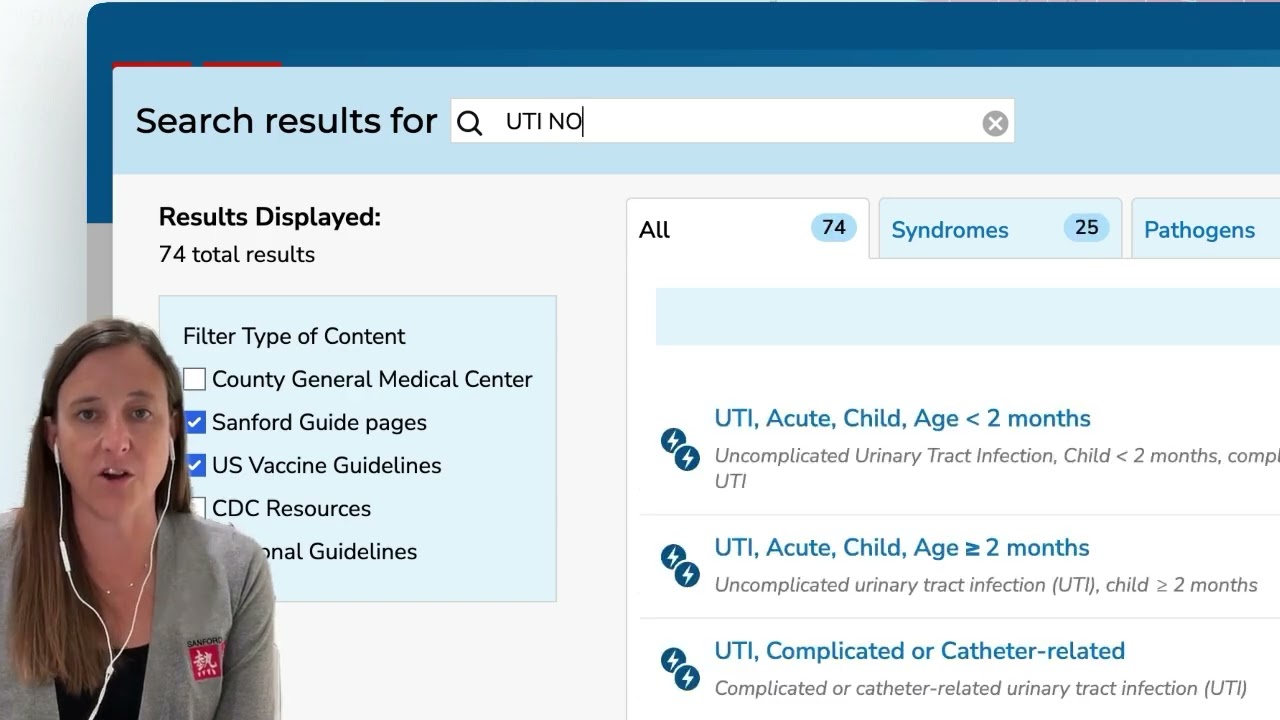Clear the search field with X icon
The width and height of the screenshot is (1280, 720).
(995, 123)
